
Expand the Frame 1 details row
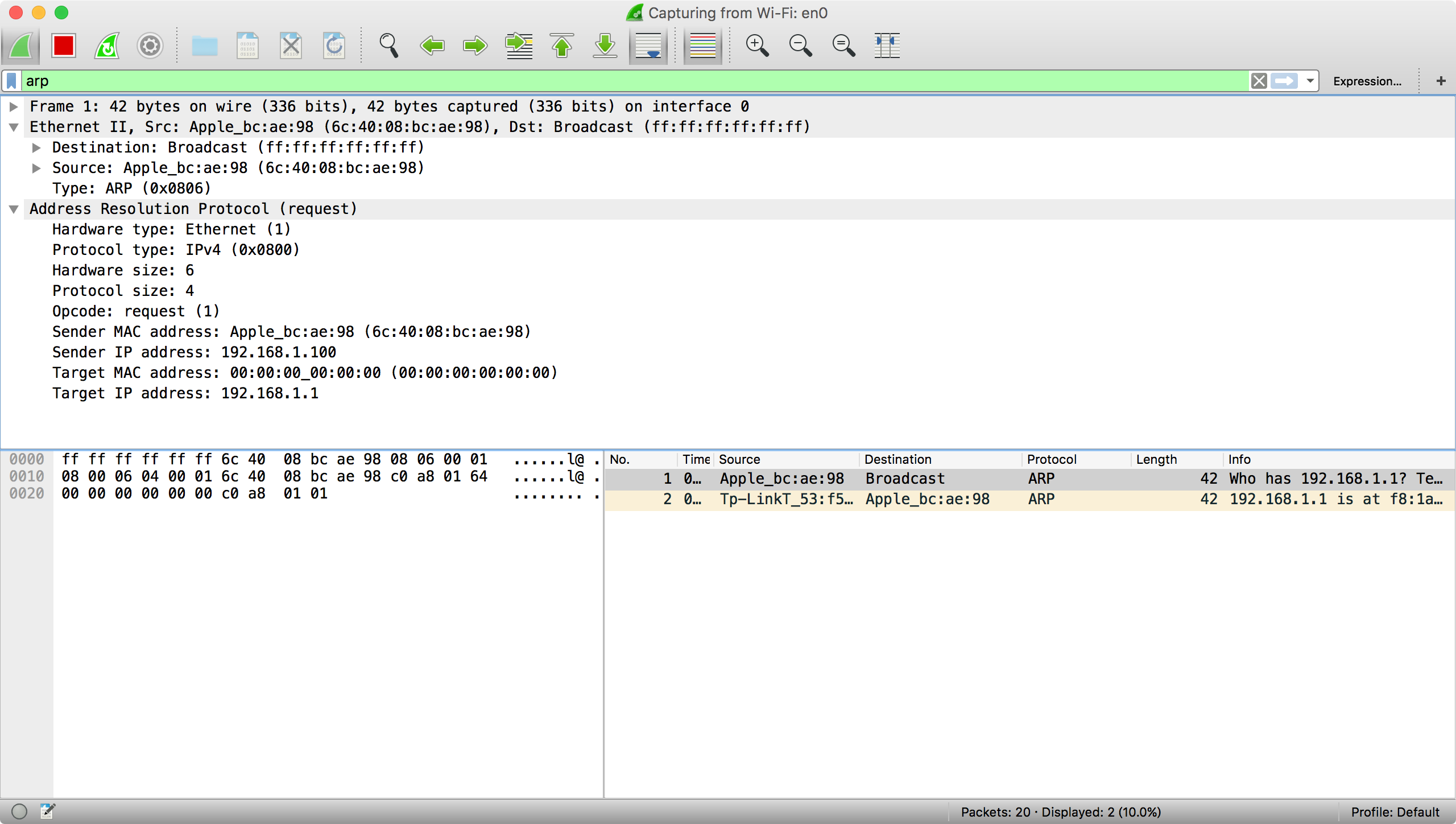click(x=14, y=106)
